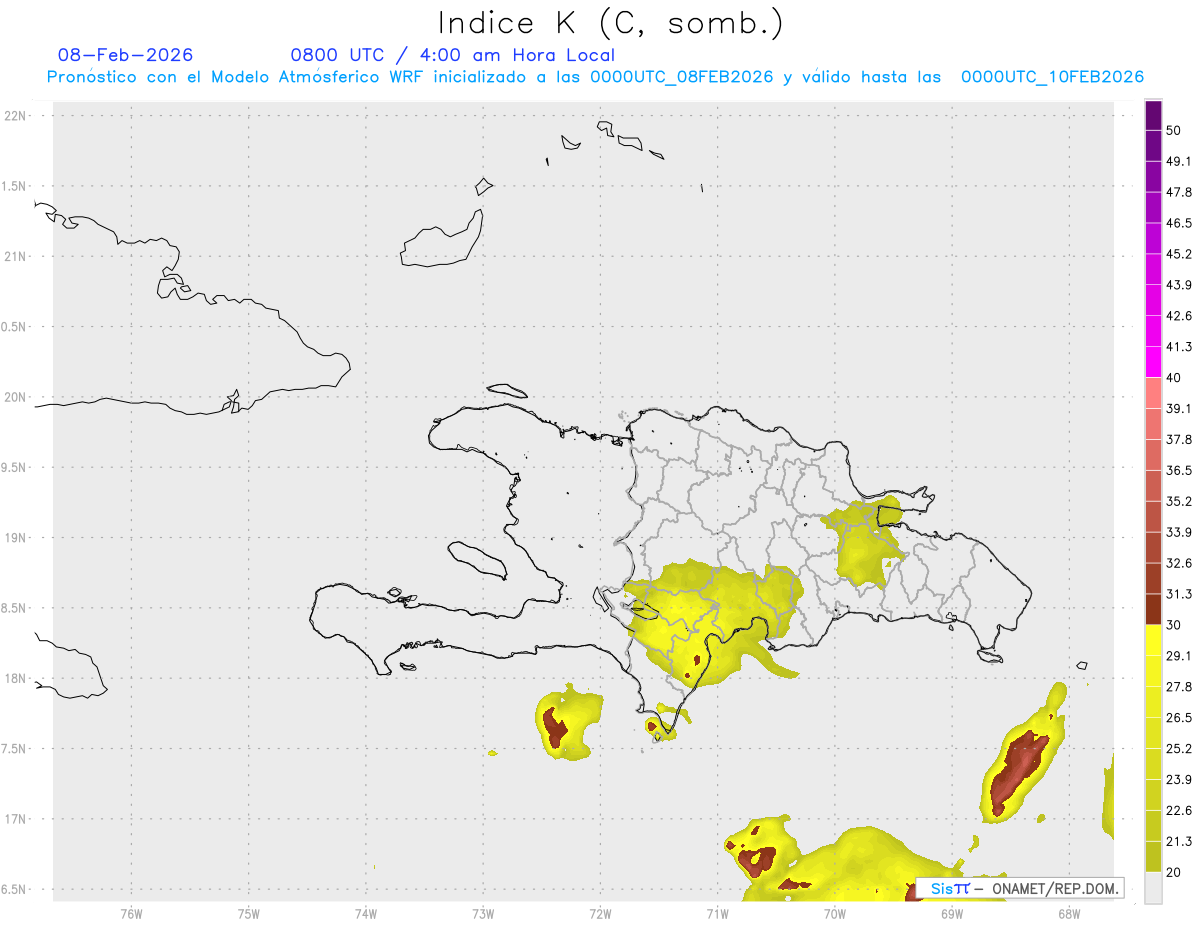Screen dimensions: 1200x927
Task: Click the color scale value 27.8
Action: 1179,687
